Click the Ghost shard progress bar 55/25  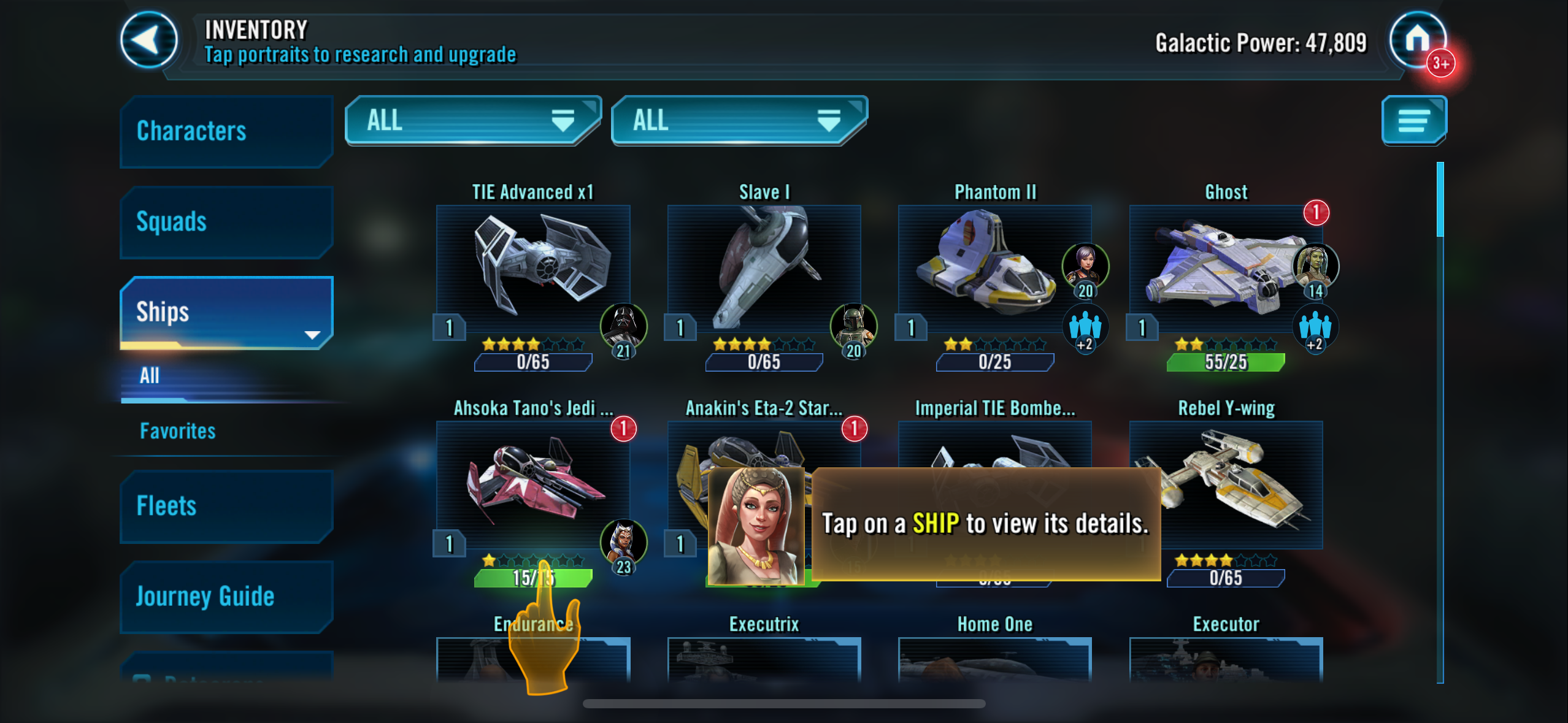click(x=1226, y=362)
